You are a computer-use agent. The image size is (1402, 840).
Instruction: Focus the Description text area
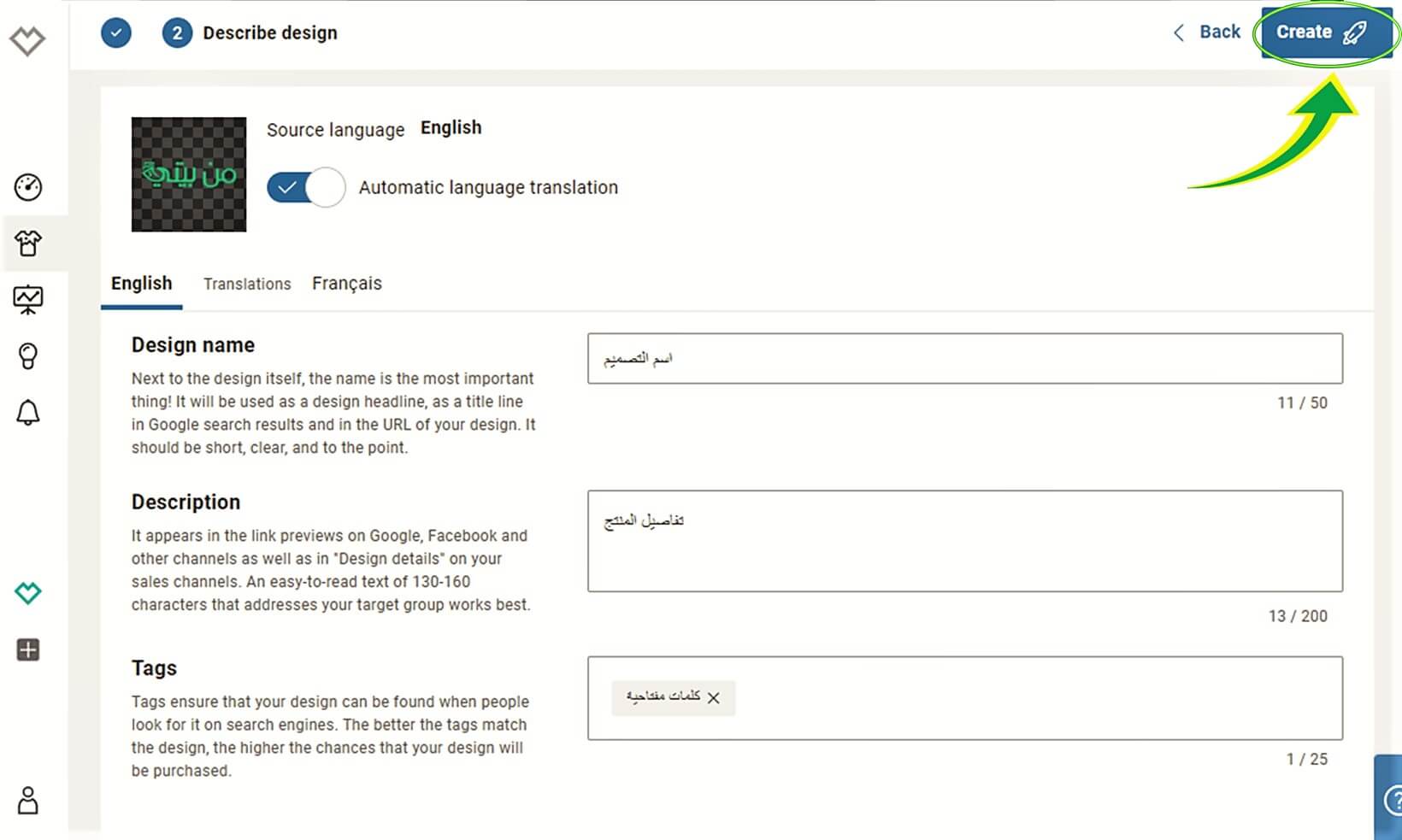965,541
